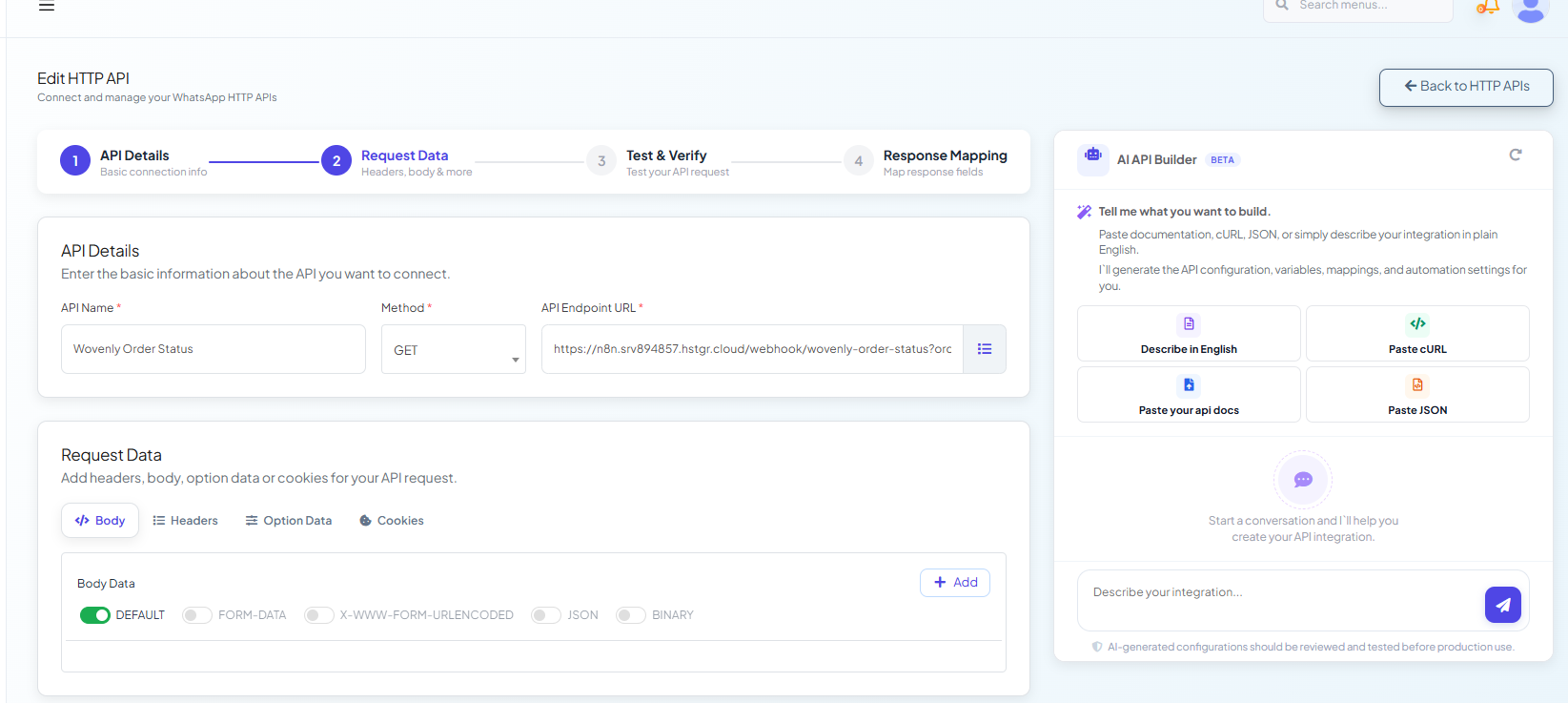The width and height of the screenshot is (1568, 703).
Task: Go to step 1 API Details circle
Action: [75, 161]
